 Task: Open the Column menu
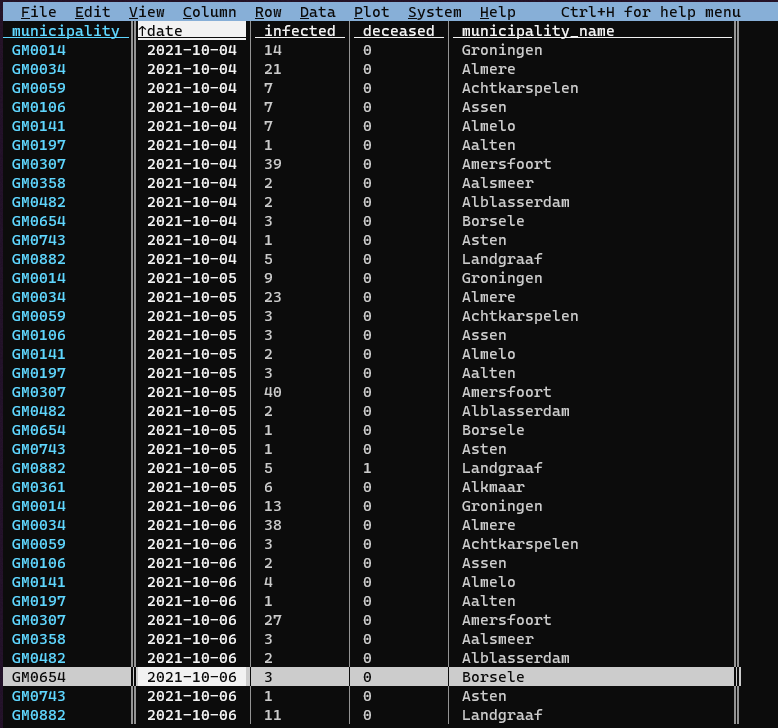point(209,12)
